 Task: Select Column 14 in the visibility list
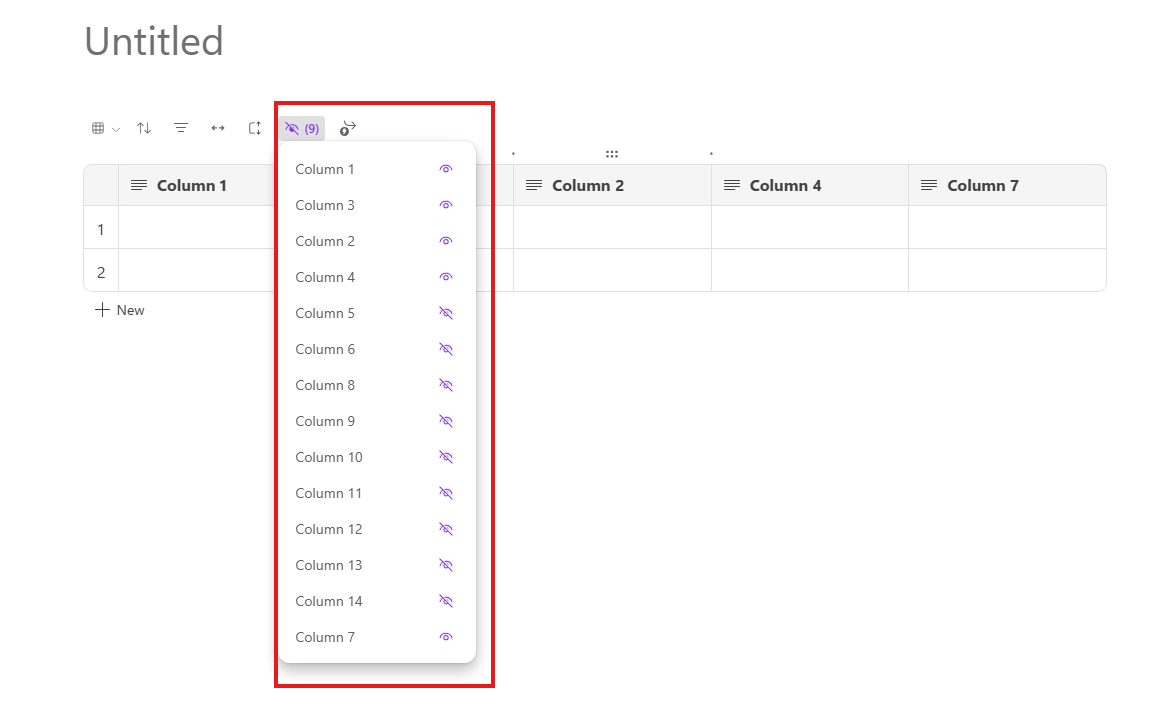329,601
